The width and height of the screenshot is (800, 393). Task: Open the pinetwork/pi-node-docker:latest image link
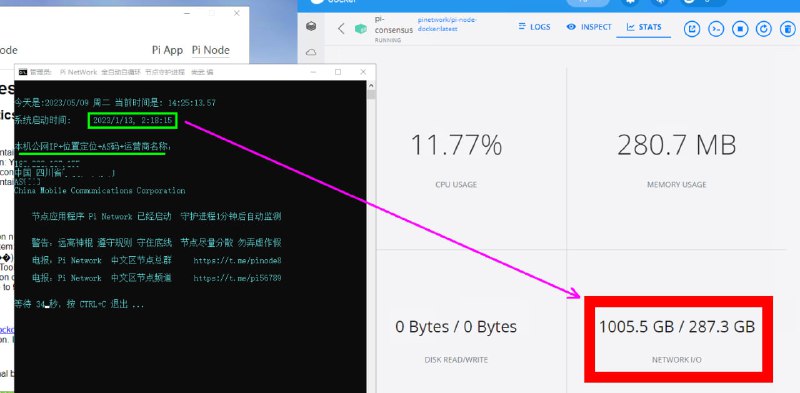click(447, 24)
